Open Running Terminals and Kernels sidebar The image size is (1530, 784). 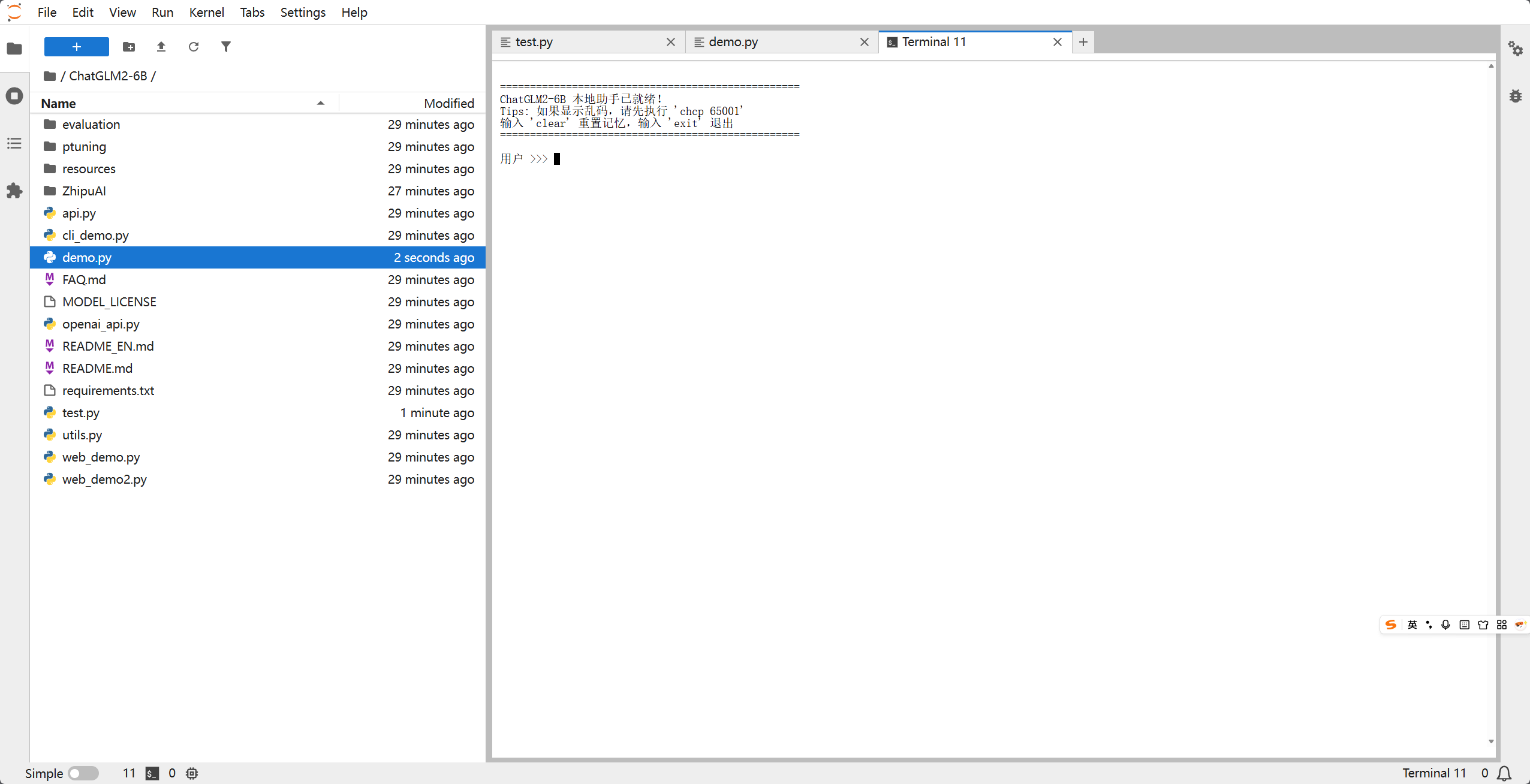click(x=14, y=96)
